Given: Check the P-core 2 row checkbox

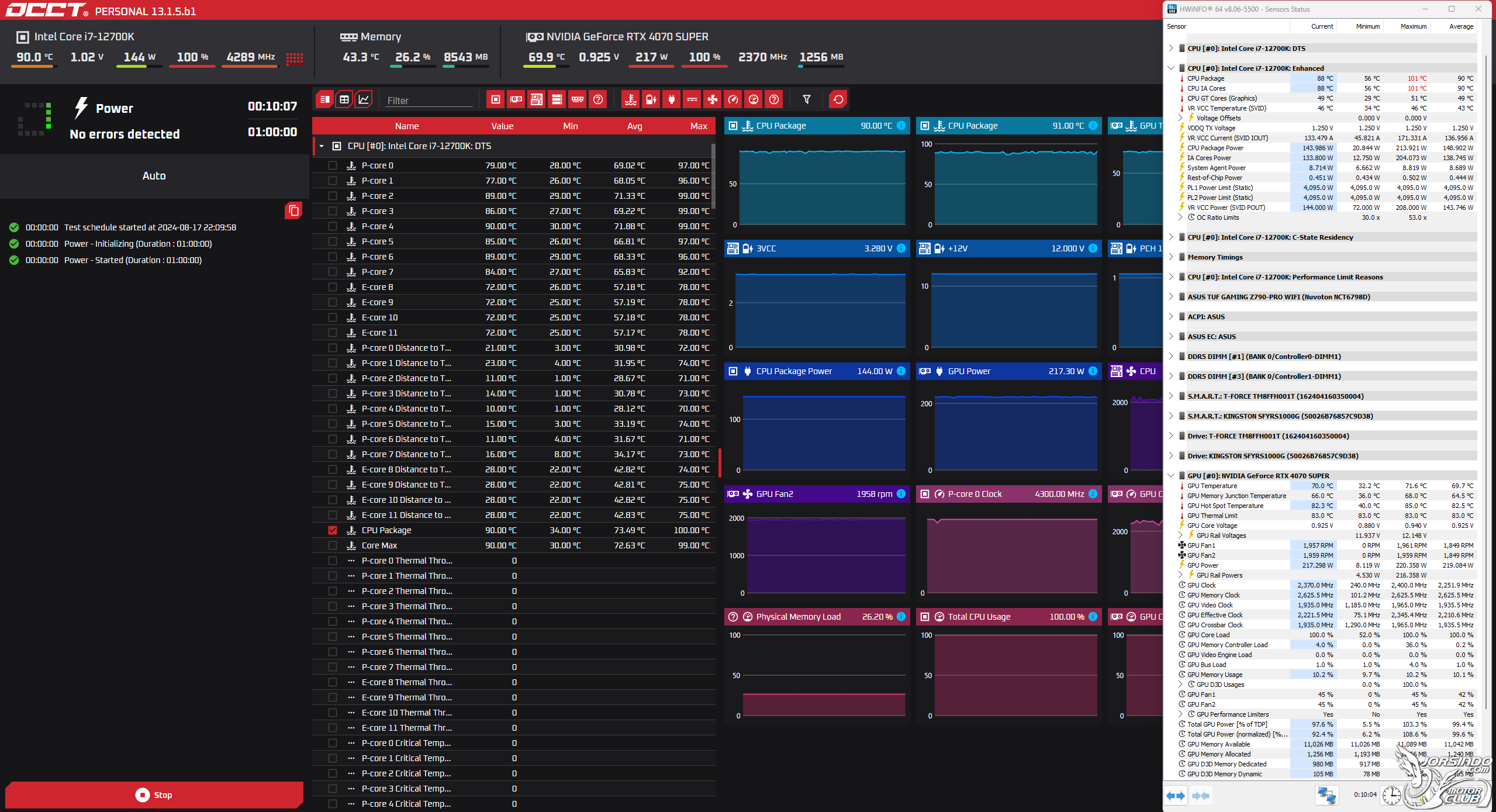Looking at the screenshot, I should (333, 196).
